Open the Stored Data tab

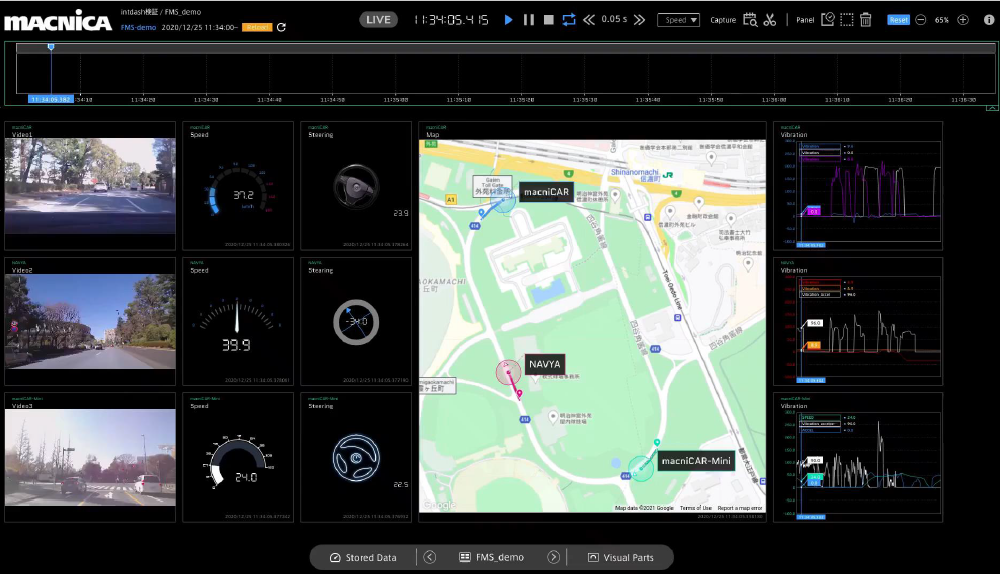[363, 557]
